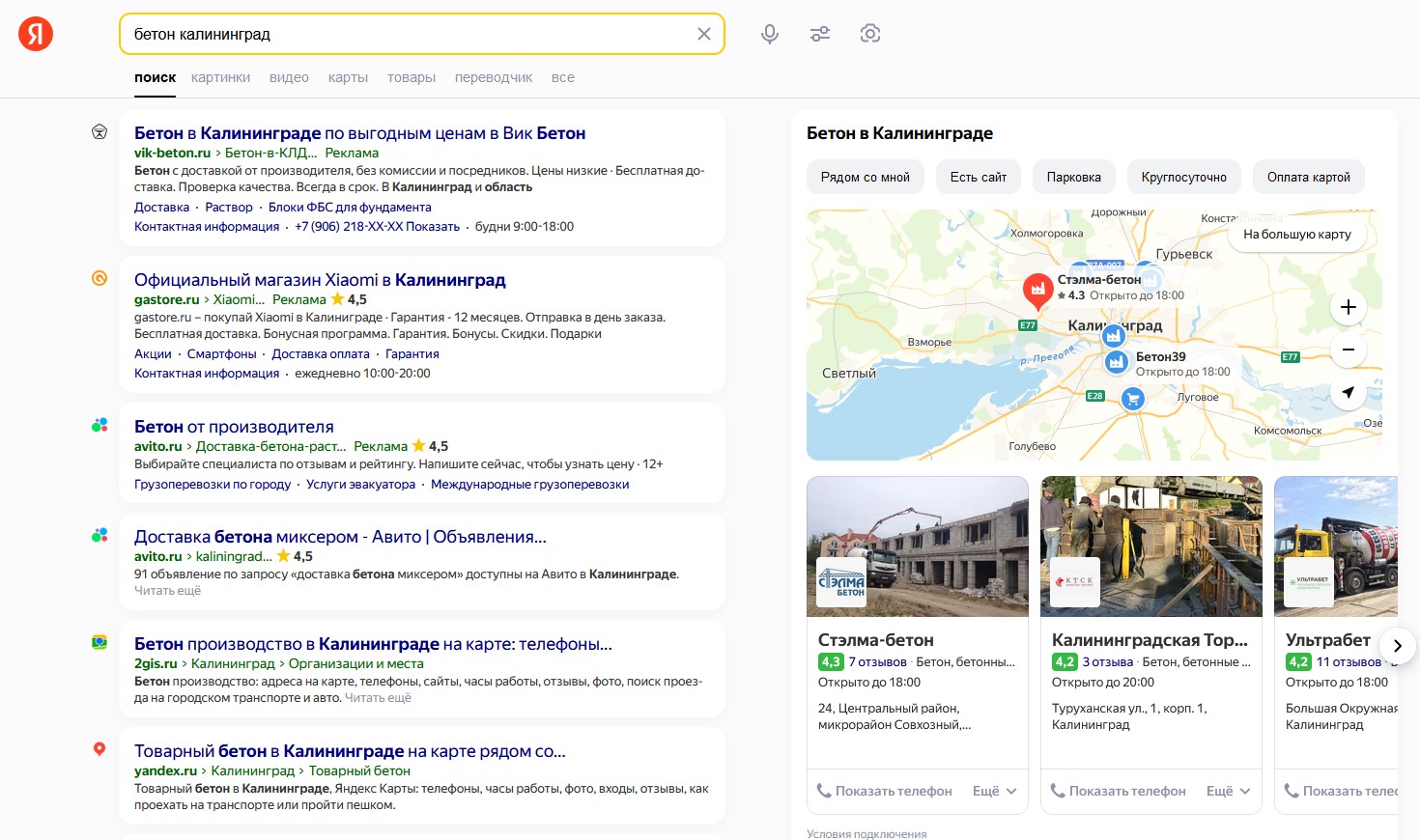Expand Ещё menu on Стэлма-бетон card
This screenshot has height=840, width=1420.
point(995,791)
